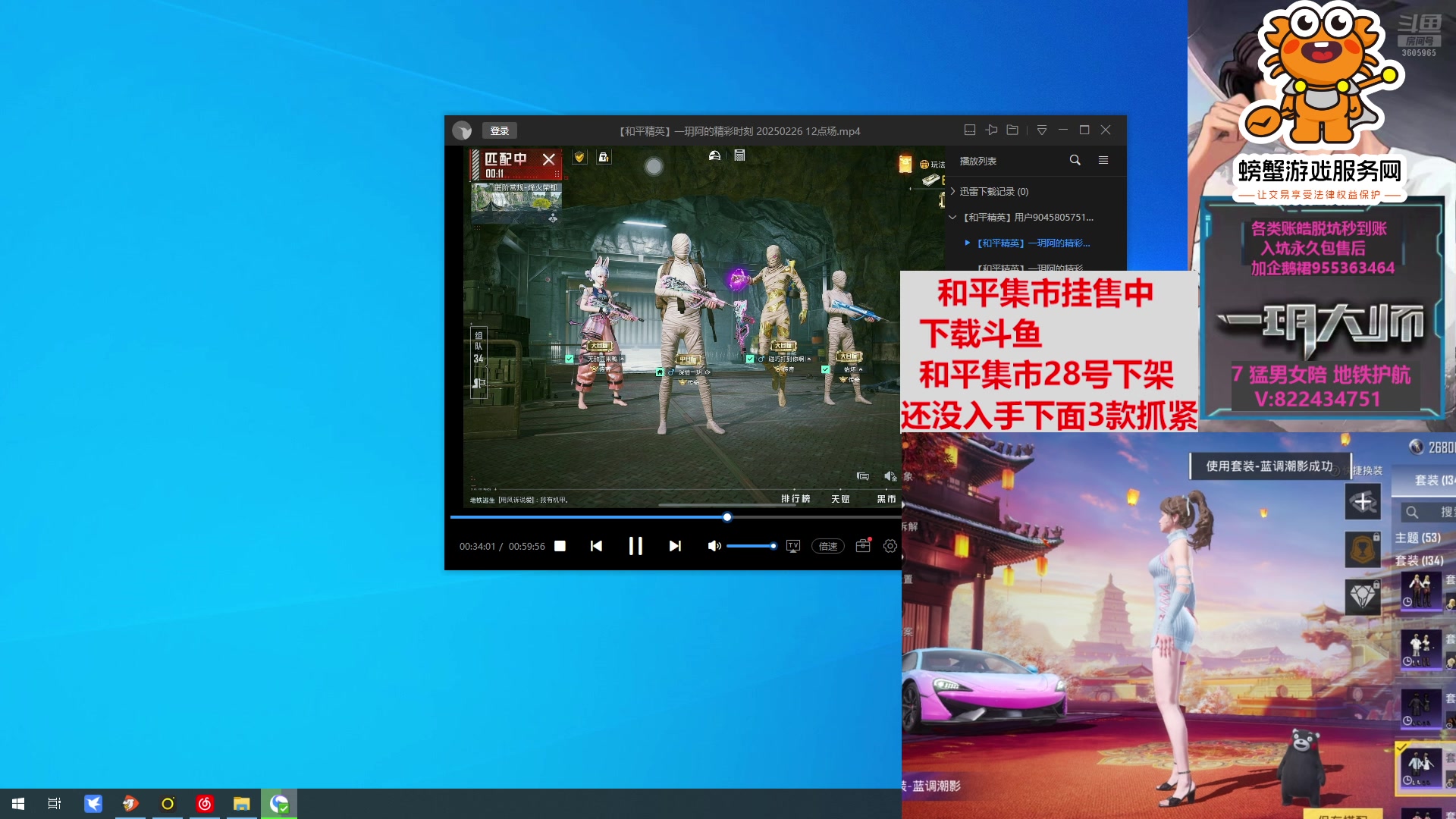Pause the video
The image size is (1456, 819).
[635, 546]
